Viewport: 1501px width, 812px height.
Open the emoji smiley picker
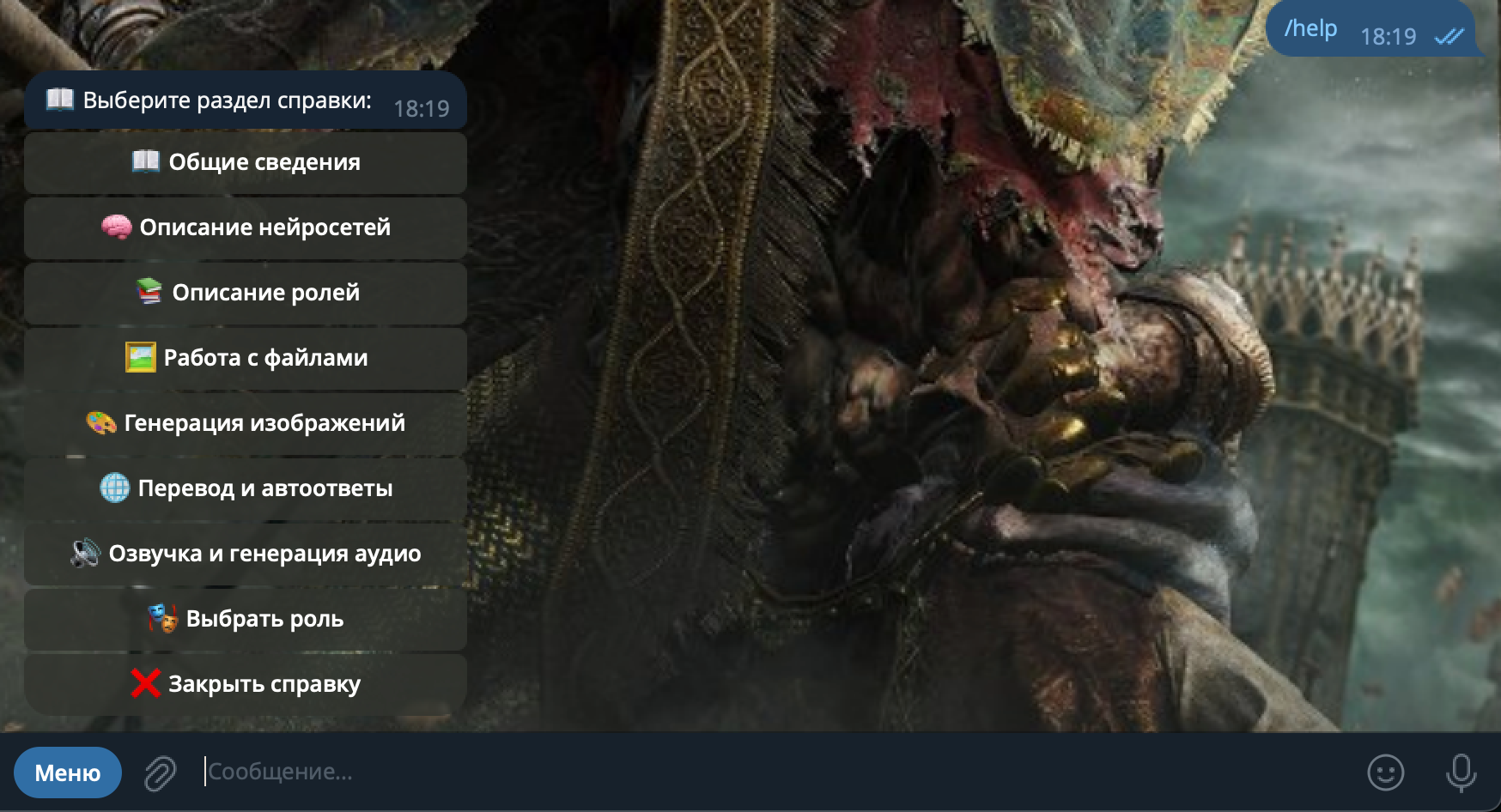point(1385,773)
